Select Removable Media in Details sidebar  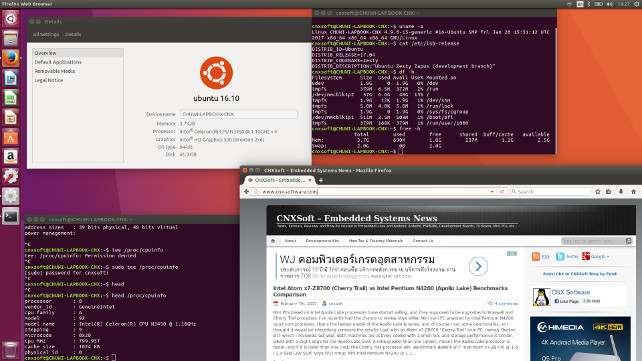(55, 71)
